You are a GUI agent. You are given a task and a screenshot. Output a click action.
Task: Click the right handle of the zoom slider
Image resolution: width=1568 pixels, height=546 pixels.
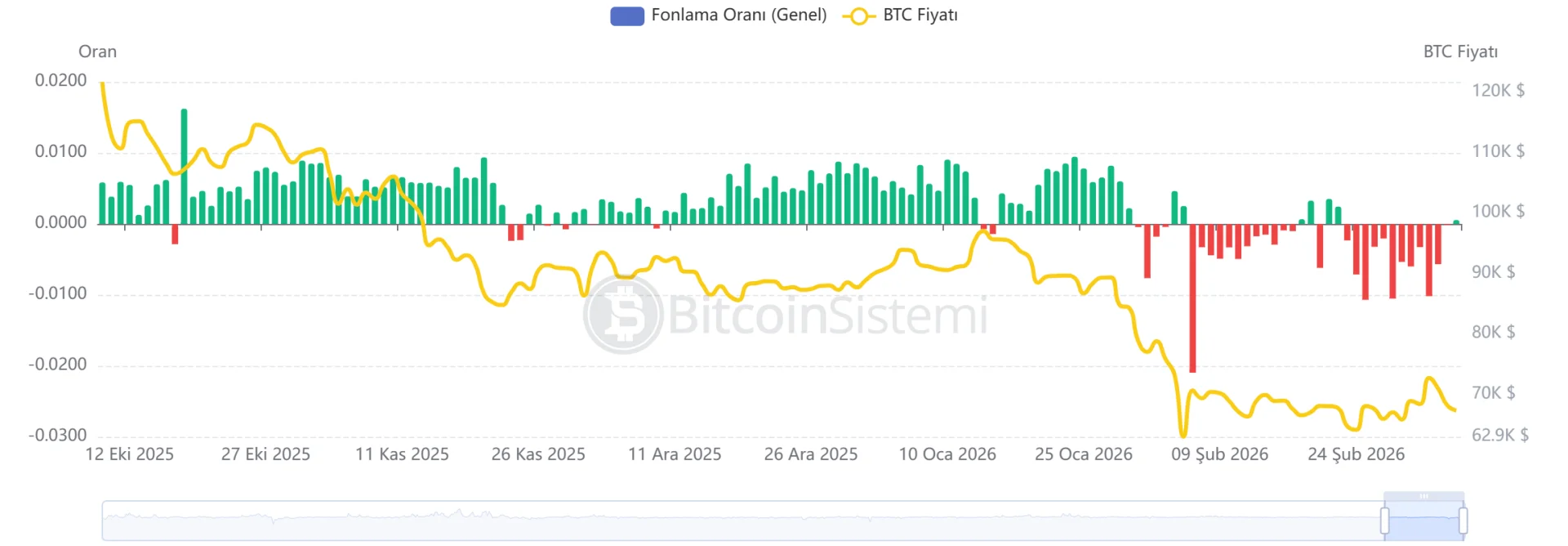point(1463,520)
